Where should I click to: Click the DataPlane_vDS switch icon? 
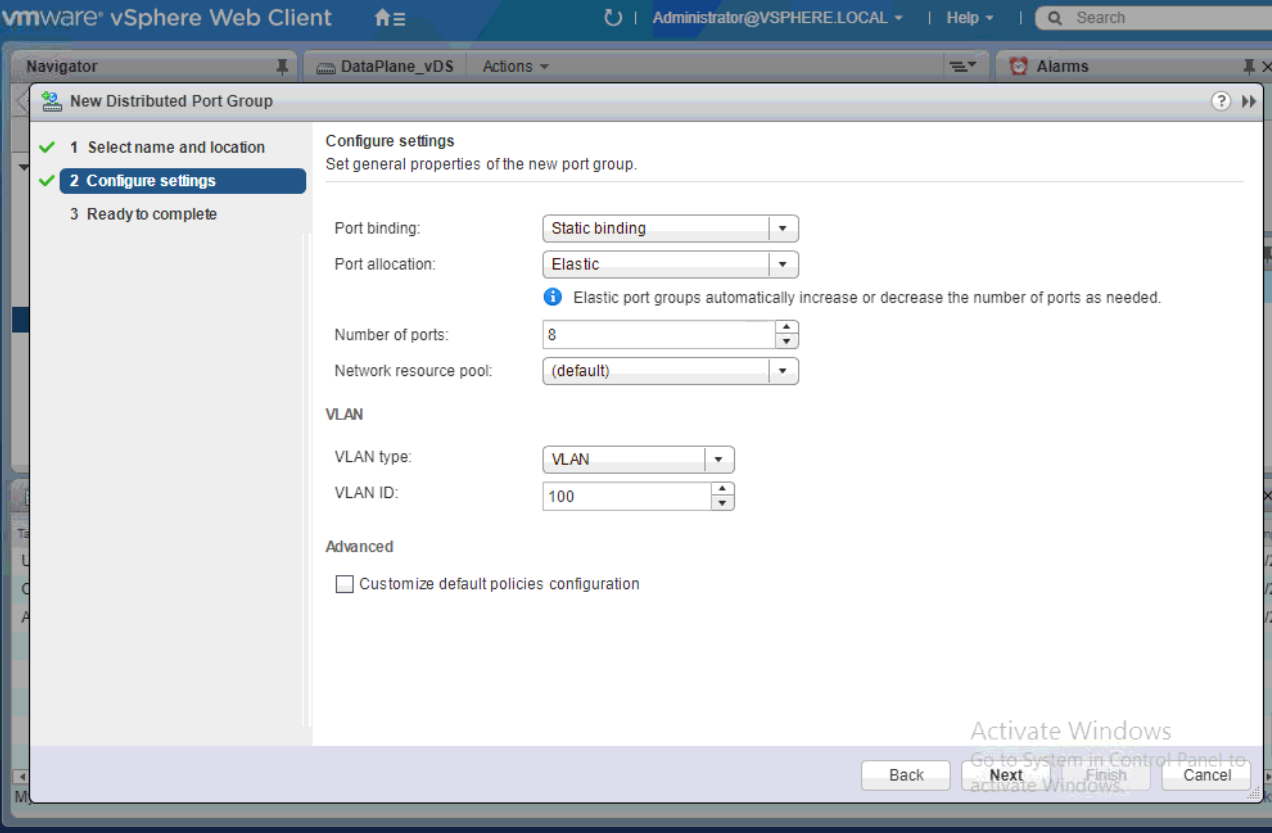[x=325, y=67]
